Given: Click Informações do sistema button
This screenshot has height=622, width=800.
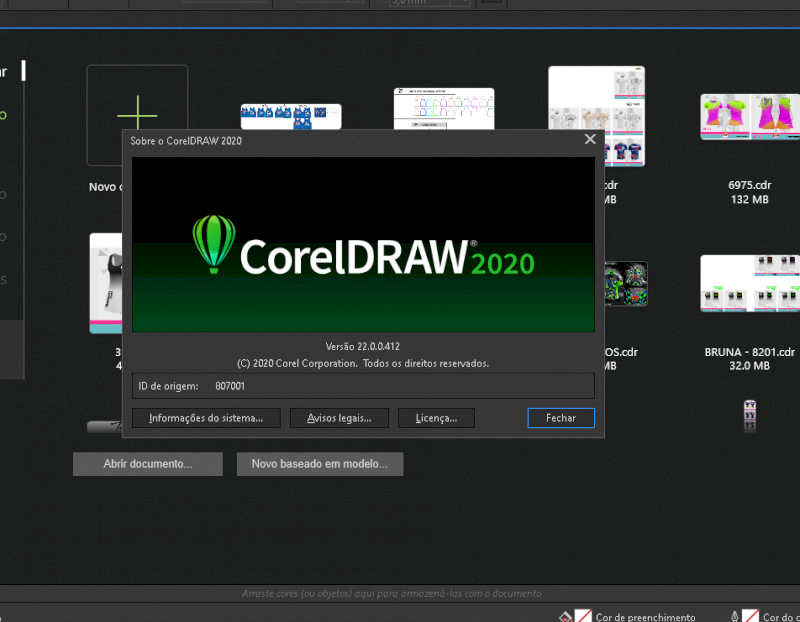Looking at the screenshot, I should 206,418.
